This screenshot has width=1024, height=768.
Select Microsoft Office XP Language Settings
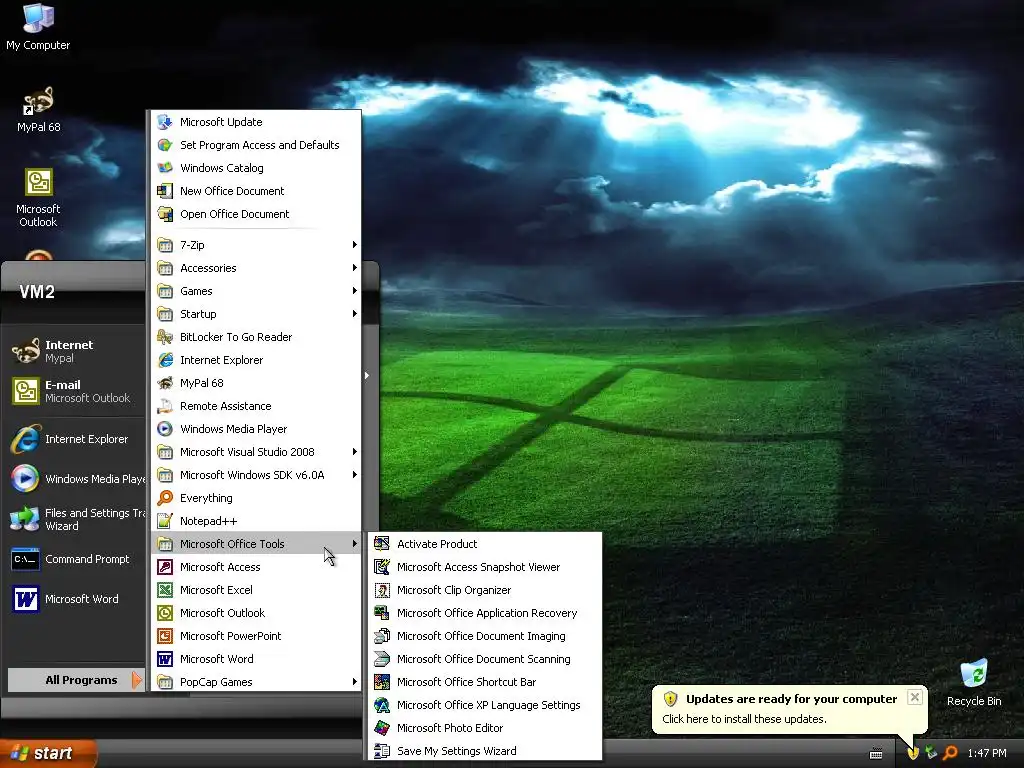[x=485, y=705]
